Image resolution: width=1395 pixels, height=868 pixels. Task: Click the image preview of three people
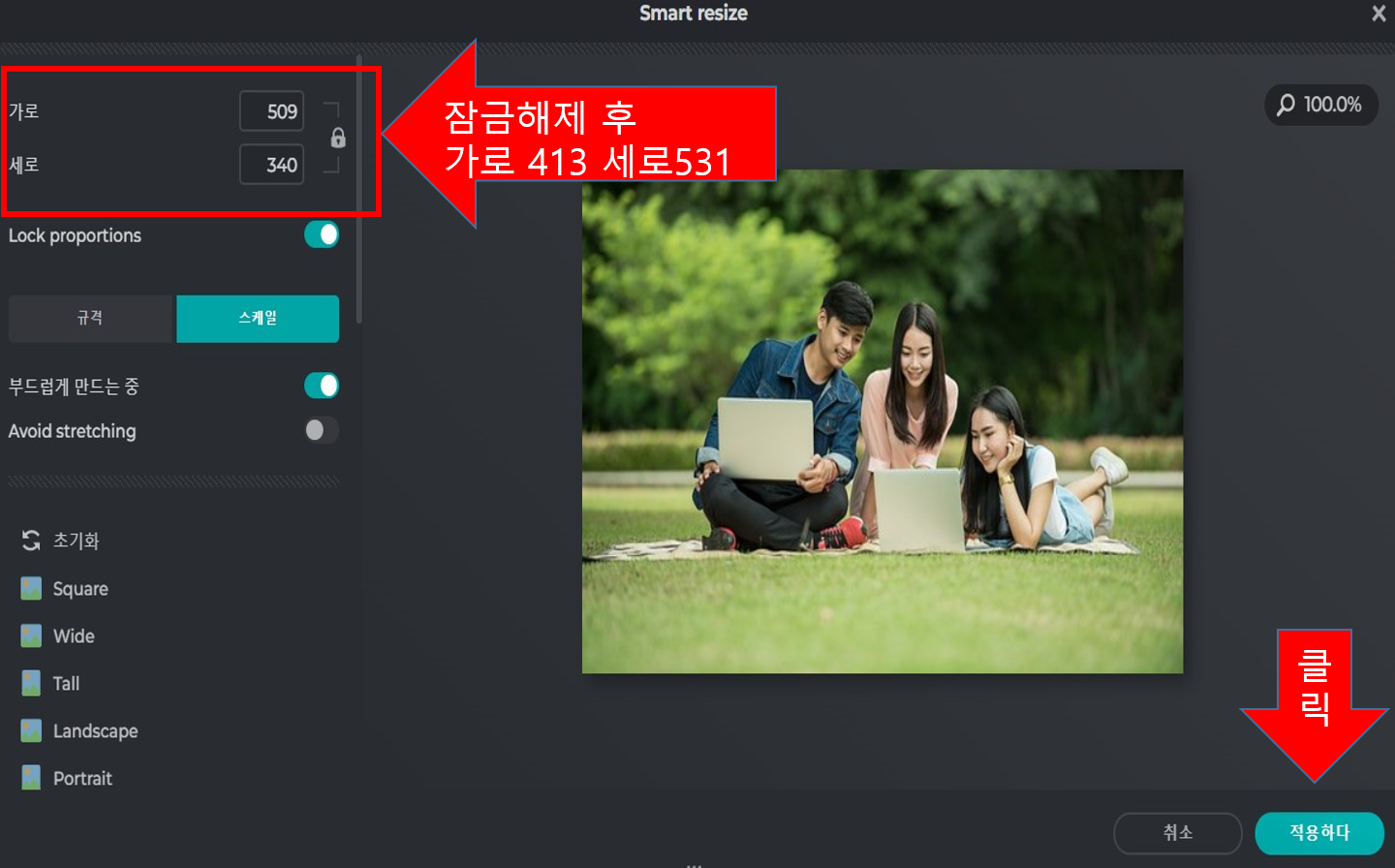(x=882, y=420)
